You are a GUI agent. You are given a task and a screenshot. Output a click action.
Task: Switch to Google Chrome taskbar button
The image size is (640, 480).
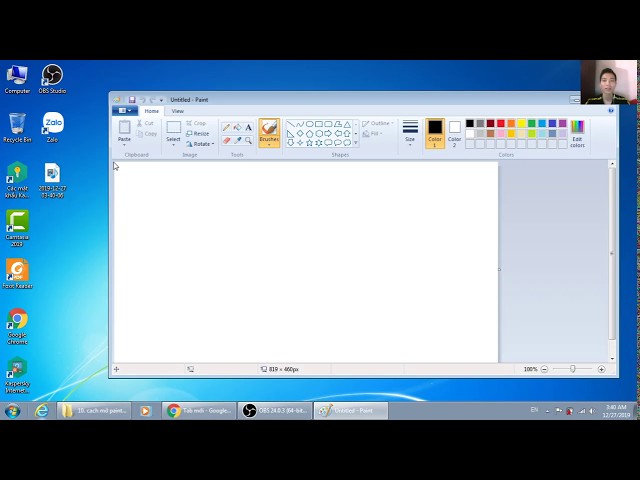(199, 411)
